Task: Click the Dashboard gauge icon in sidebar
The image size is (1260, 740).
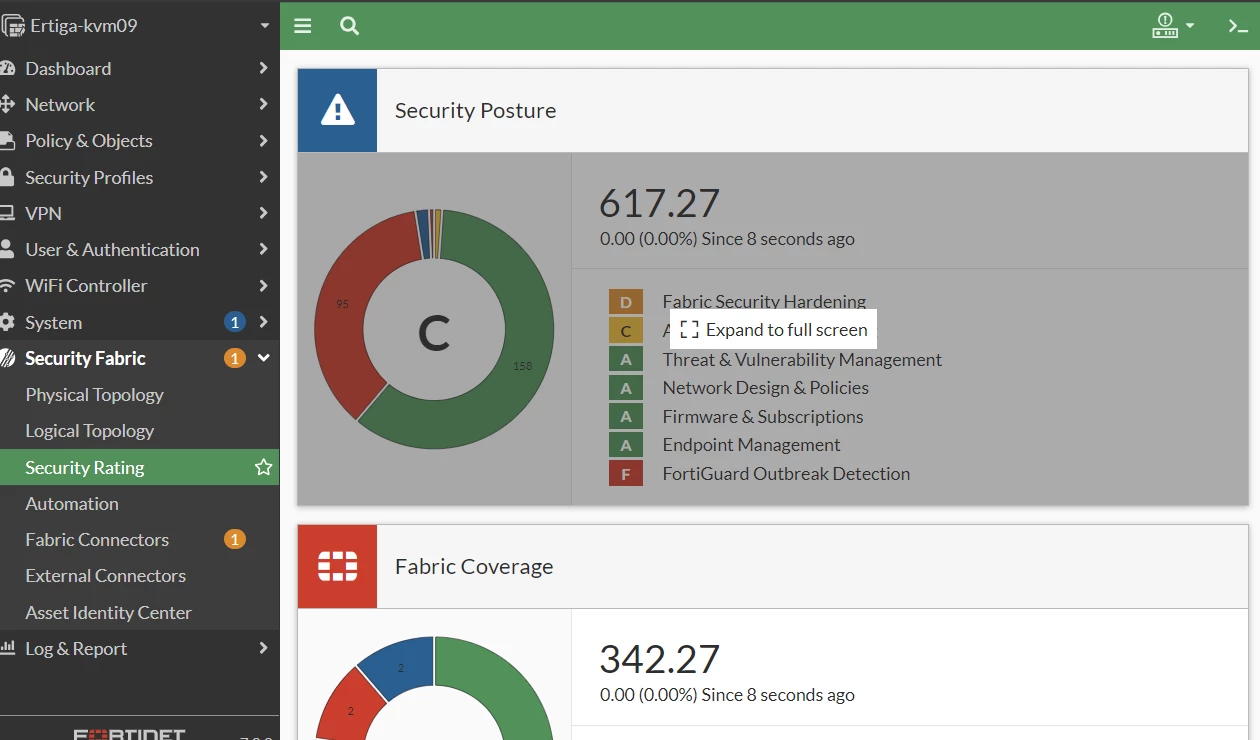Action: [7, 68]
